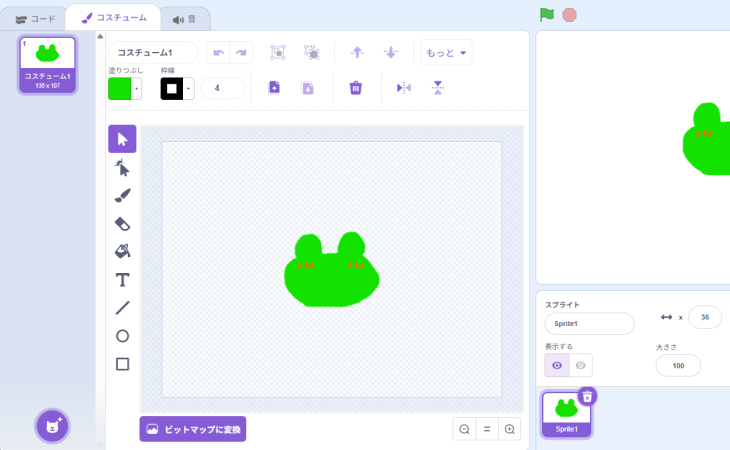Select the Brush tool
This screenshot has height=450, width=730.
[122, 195]
